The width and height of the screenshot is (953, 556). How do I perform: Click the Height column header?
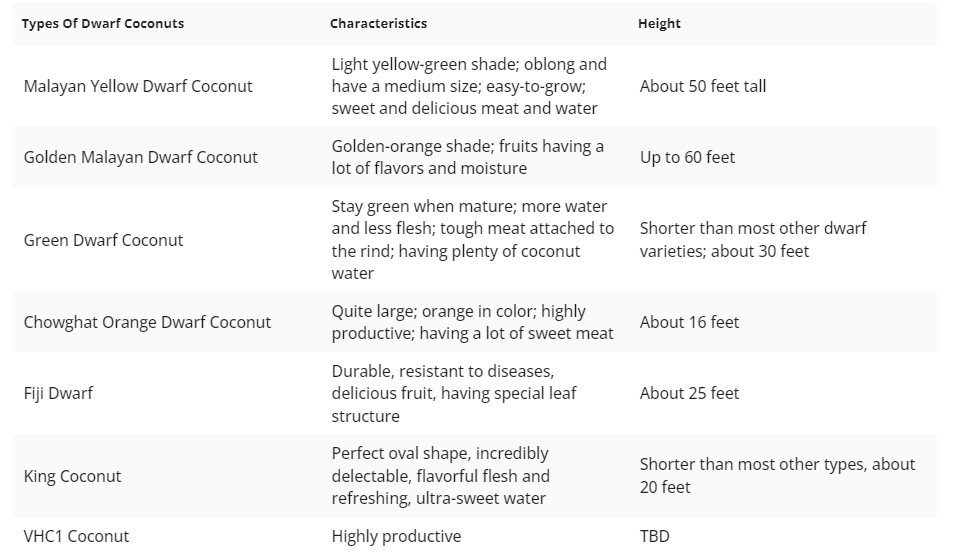click(x=659, y=24)
